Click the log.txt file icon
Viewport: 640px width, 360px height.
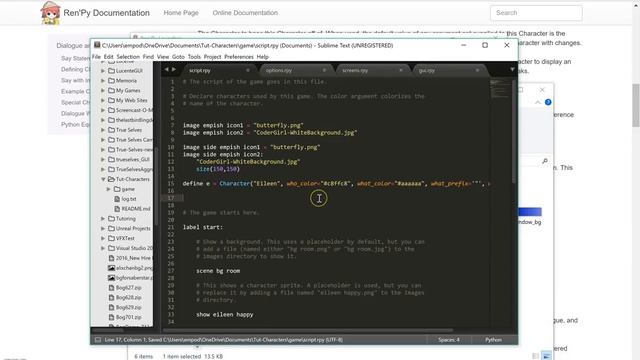click(117, 199)
